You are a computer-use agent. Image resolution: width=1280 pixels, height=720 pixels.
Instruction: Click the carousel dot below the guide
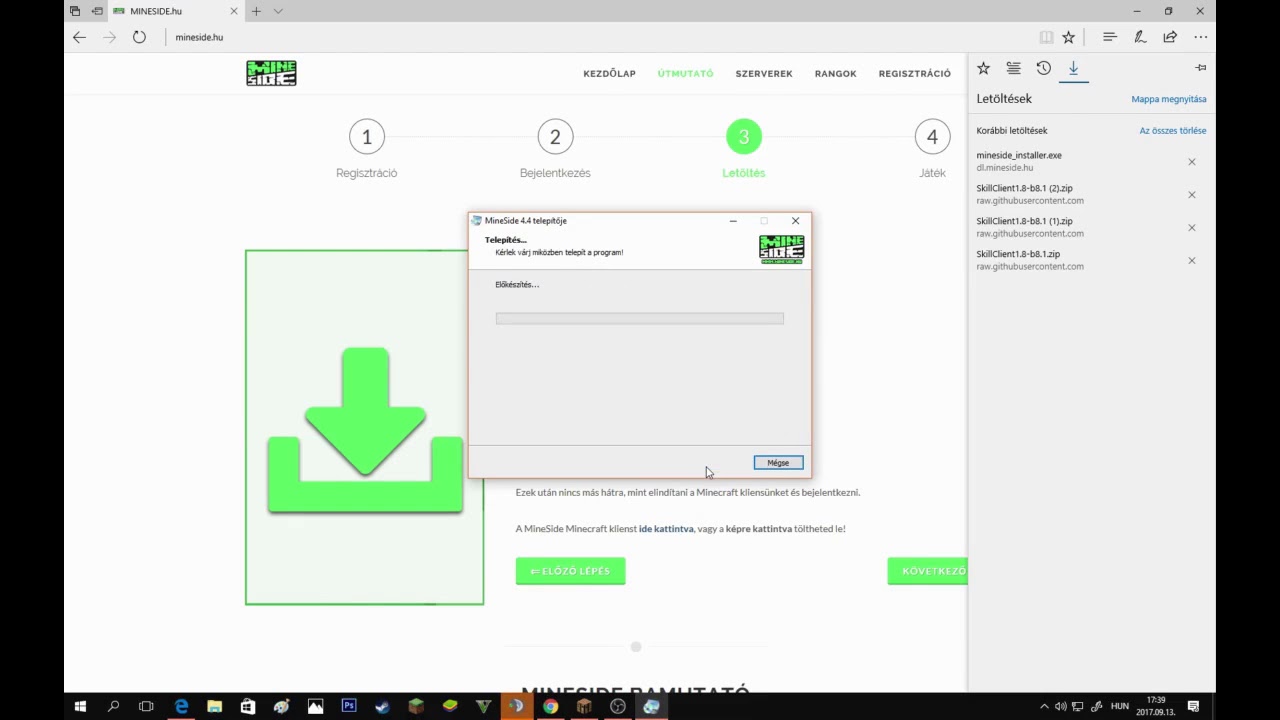pyautogui.click(x=635, y=647)
